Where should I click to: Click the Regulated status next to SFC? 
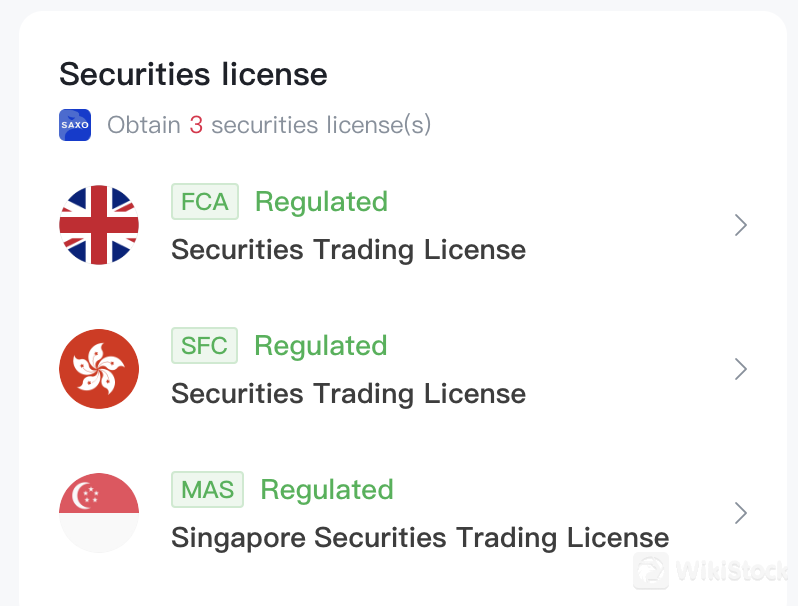tap(321, 346)
